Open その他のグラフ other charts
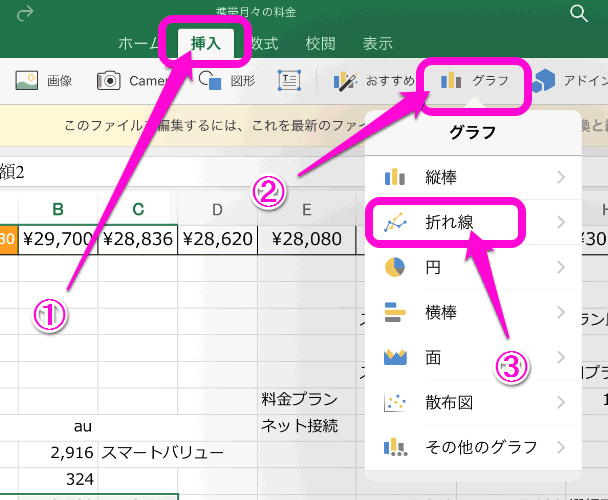Viewport: 608px width, 500px height. click(472, 447)
